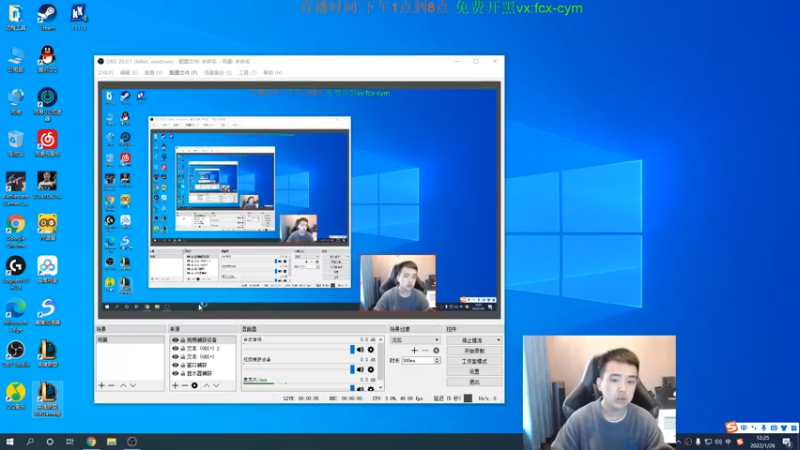Screen dimensions: 800x450
Task: Open the File menu in OBS
Action: tap(105, 73)
